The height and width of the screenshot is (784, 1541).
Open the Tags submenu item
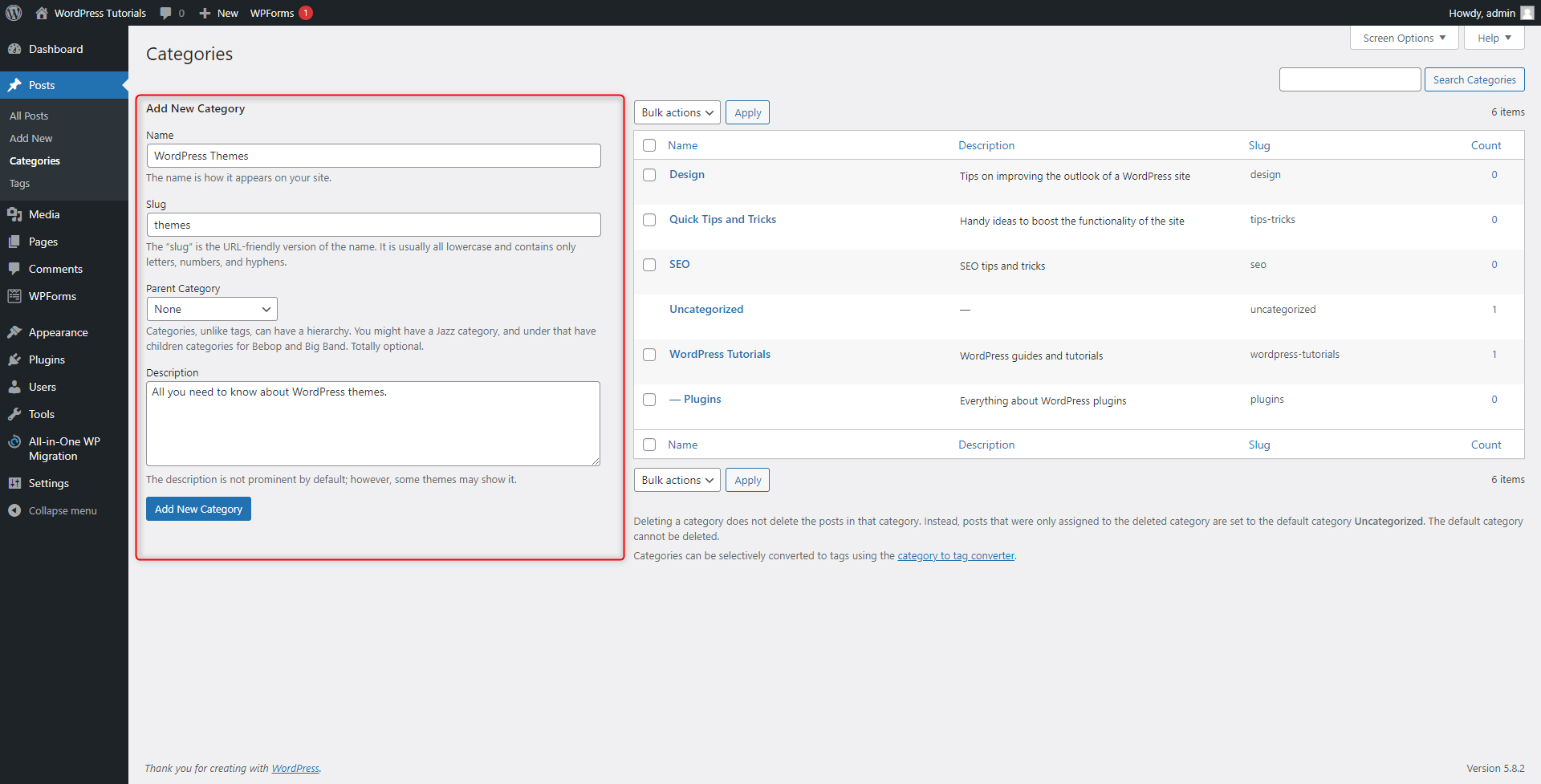[20, 183]
